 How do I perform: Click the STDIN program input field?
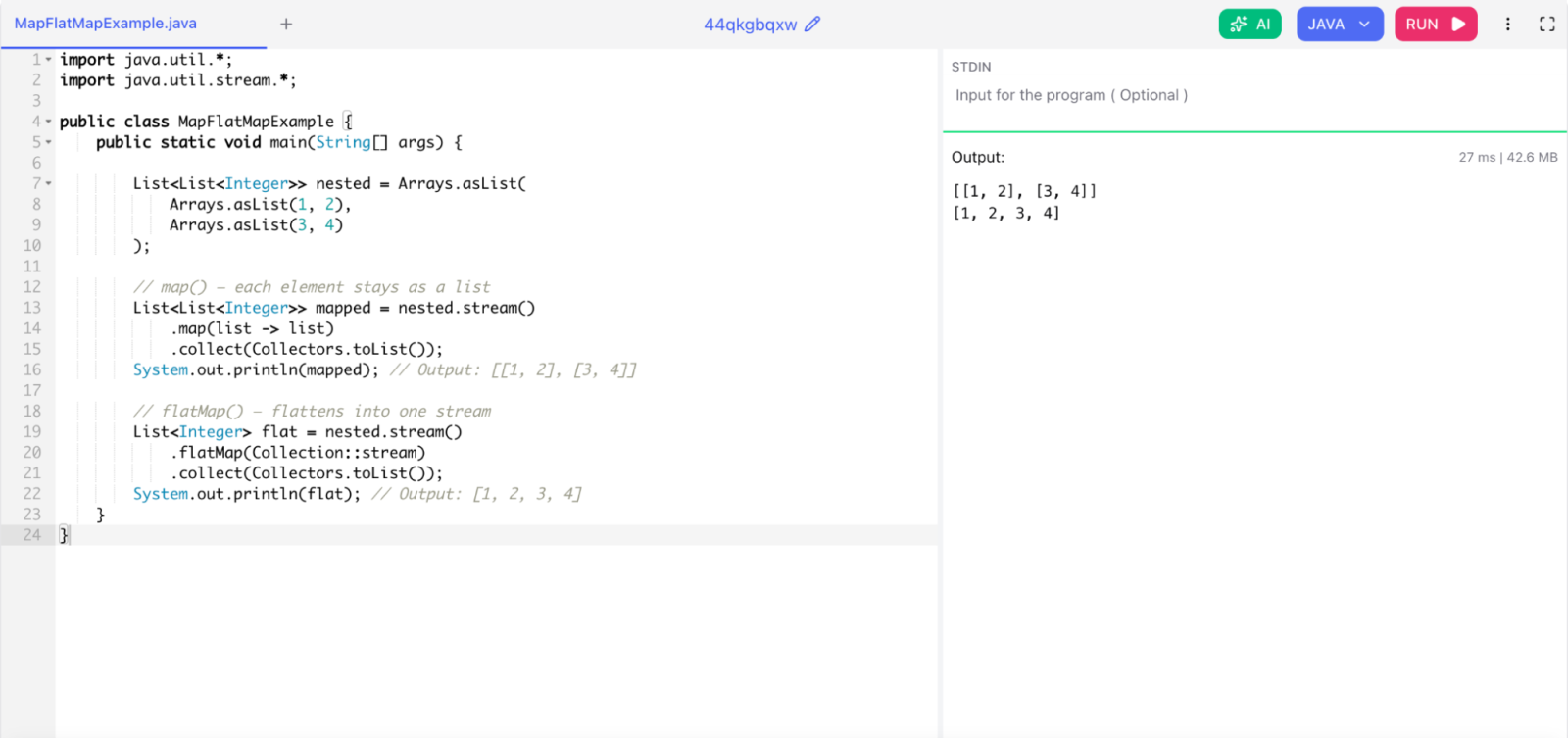(1254, 95)
